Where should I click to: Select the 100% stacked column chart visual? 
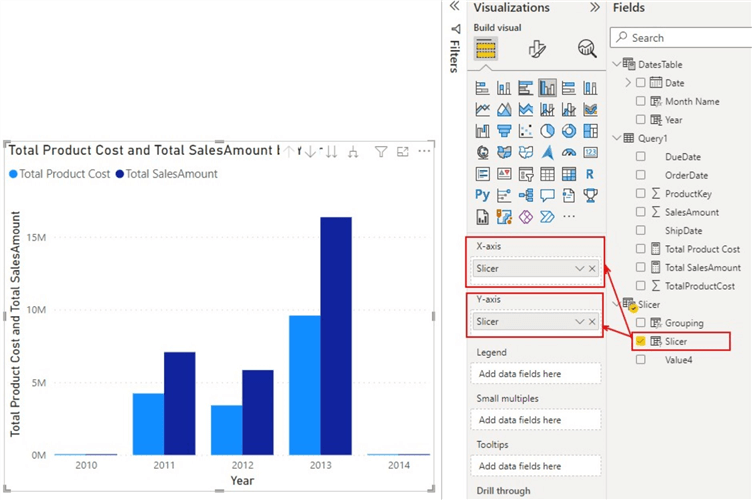point(590,88)
